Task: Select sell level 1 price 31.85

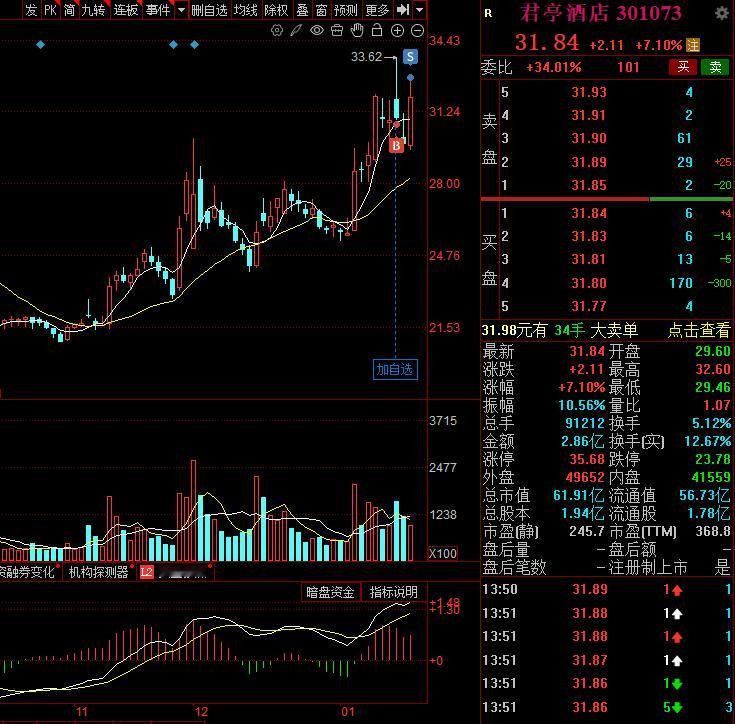Action: (x=589, y=185)
